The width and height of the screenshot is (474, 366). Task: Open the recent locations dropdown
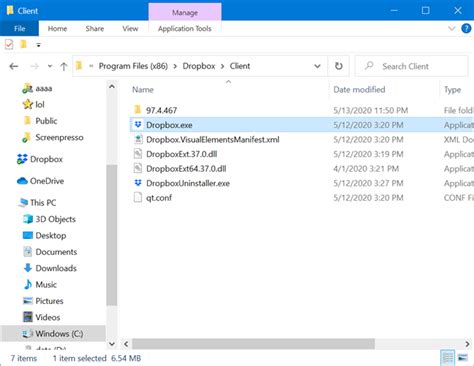[x=50, y=66]
